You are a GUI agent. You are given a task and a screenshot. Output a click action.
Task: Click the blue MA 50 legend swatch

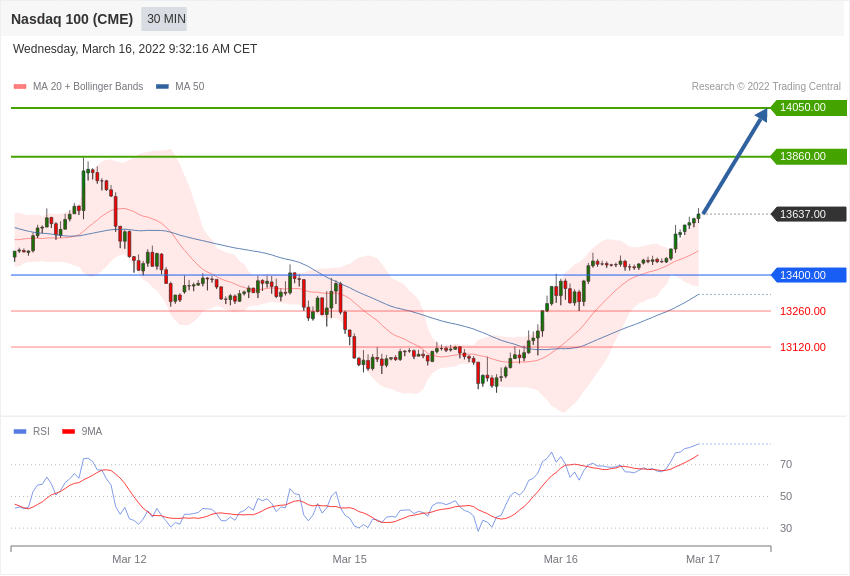click(162, 87)
